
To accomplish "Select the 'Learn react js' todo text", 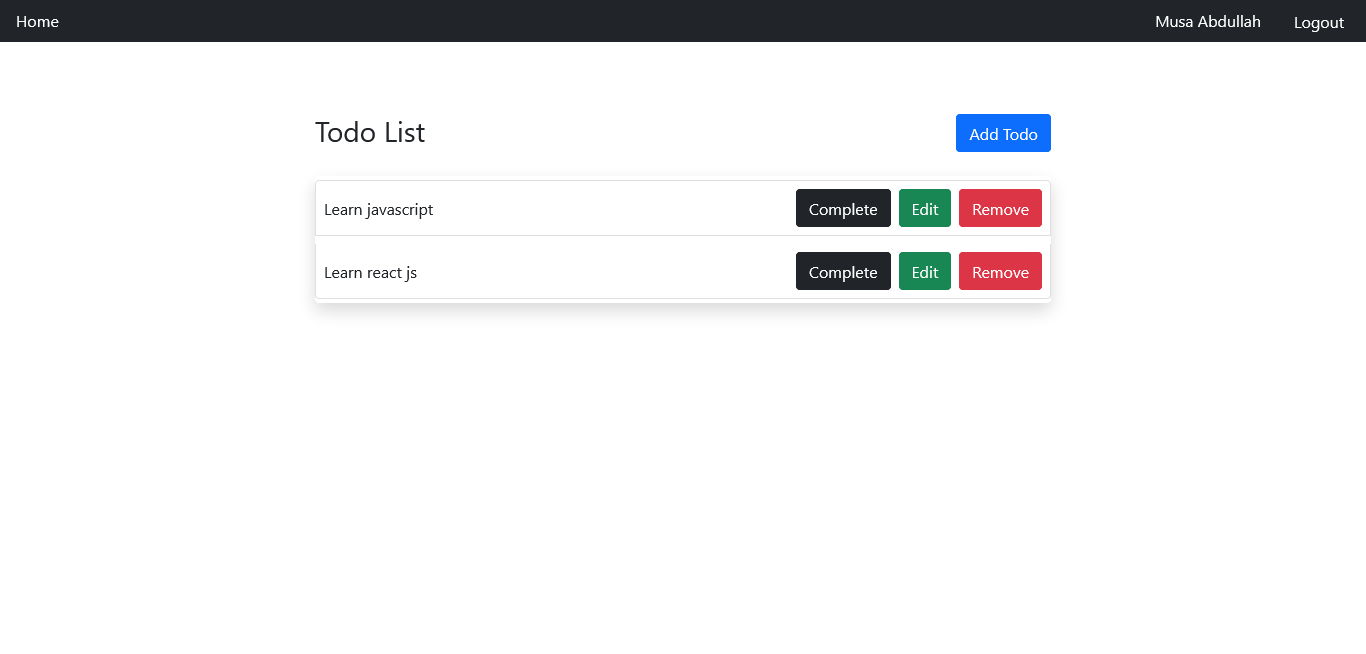I will pyautogui.click(x=370, y=272).
